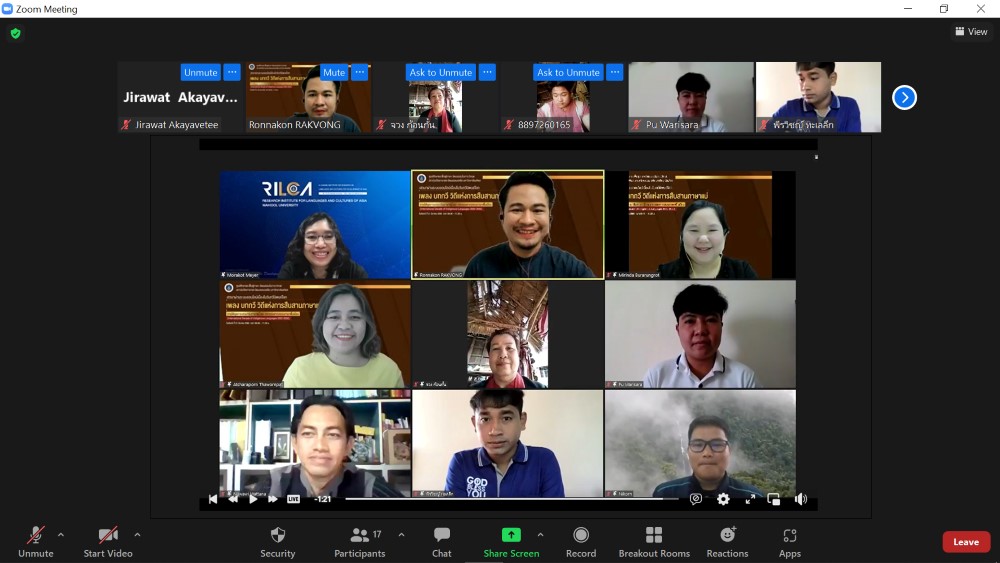The width and height of the screenshot is (1000, 563).
Task: Expand audio options arrow beside Unmute
Action: click(x=61, y=535)
